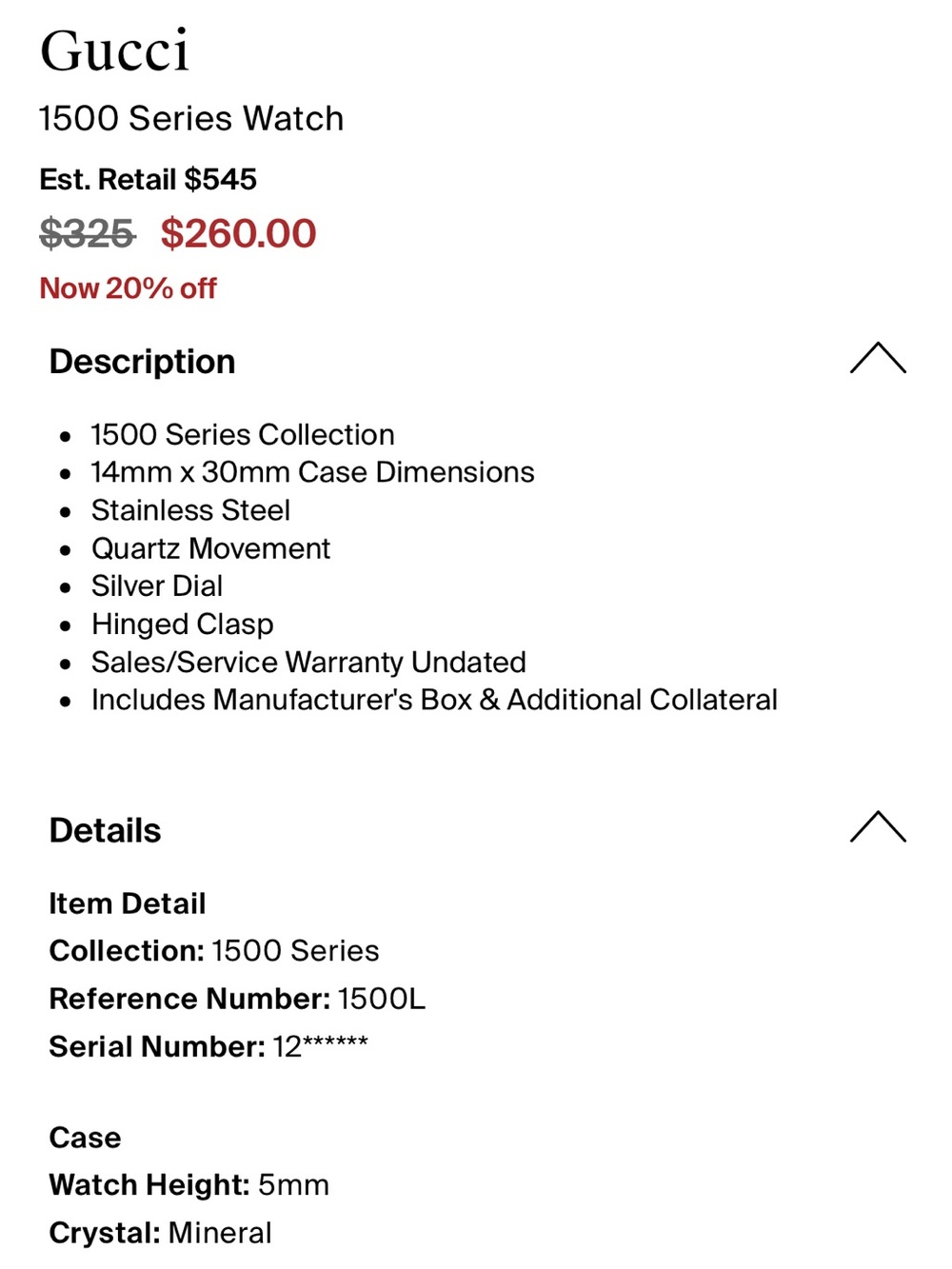Tap the Description section header

142,362
